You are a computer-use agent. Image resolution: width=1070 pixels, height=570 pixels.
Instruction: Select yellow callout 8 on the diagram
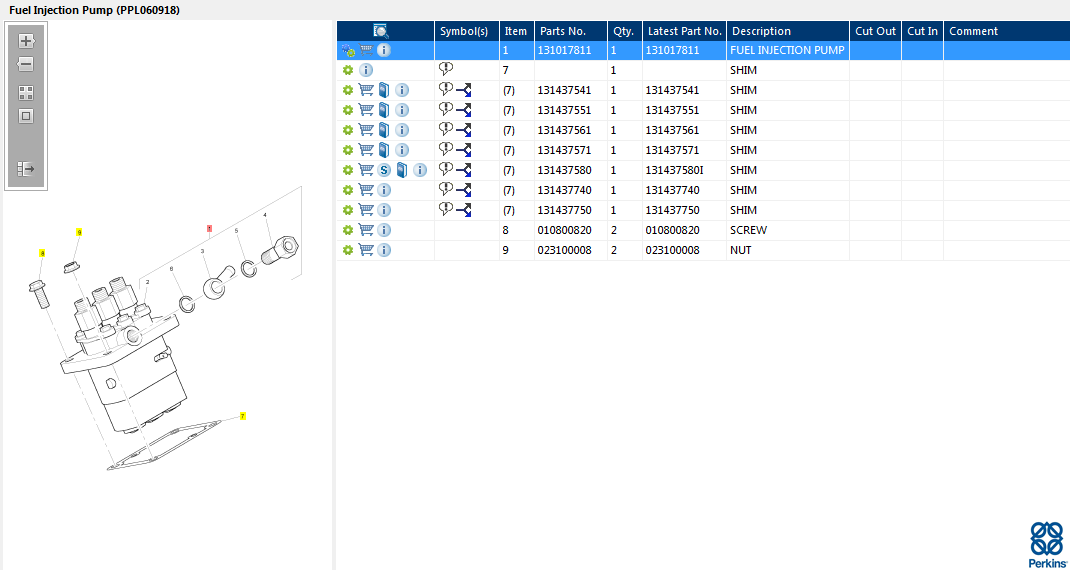point(42,253)
